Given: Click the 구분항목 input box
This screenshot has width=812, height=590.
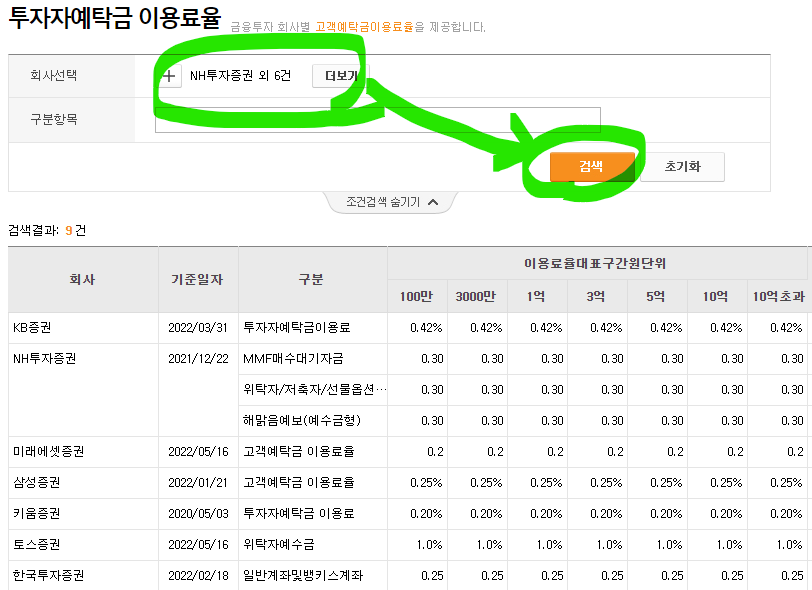Looking at the screenshot, I should coord(378,120).
